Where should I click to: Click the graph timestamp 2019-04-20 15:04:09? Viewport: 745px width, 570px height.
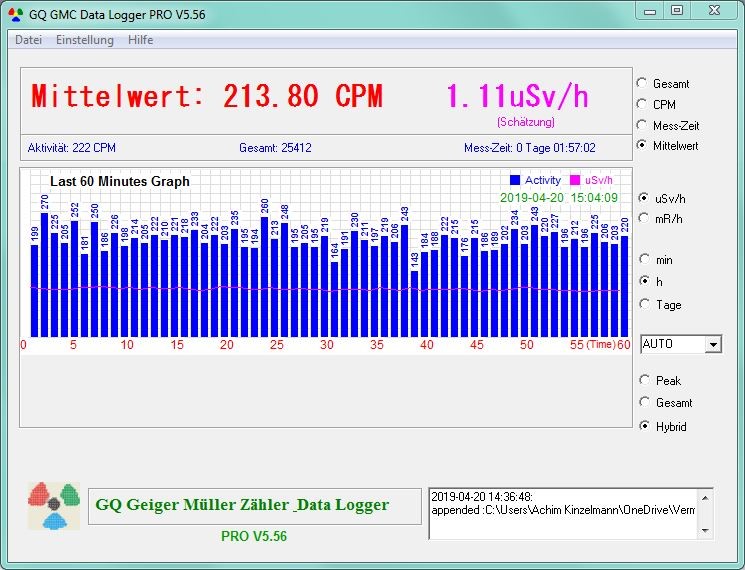coord(559,198)
